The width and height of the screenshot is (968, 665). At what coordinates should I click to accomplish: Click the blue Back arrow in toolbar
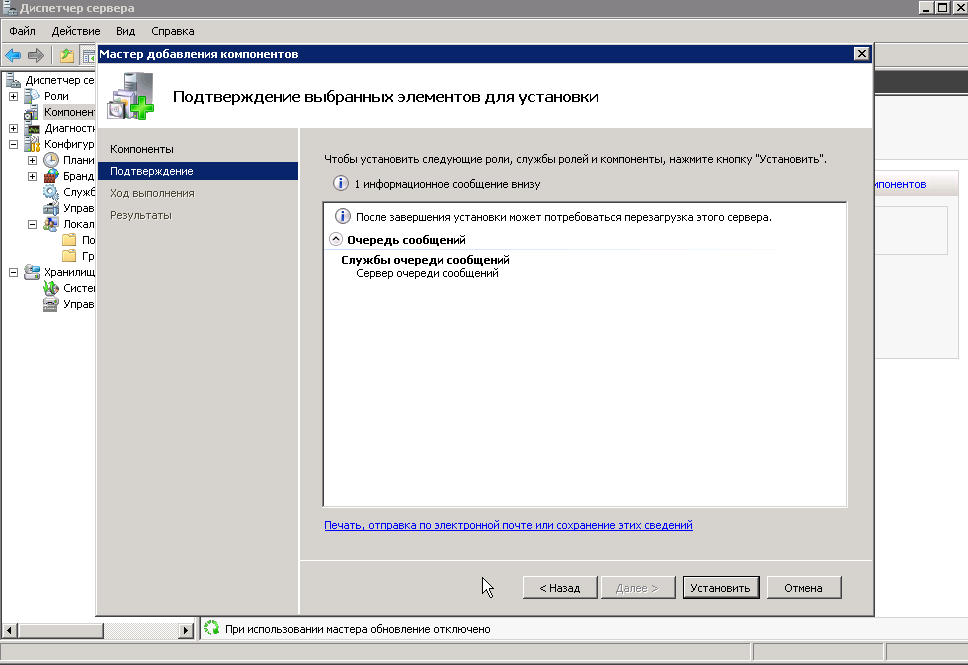pyautogui.click(x=14, y=55)
